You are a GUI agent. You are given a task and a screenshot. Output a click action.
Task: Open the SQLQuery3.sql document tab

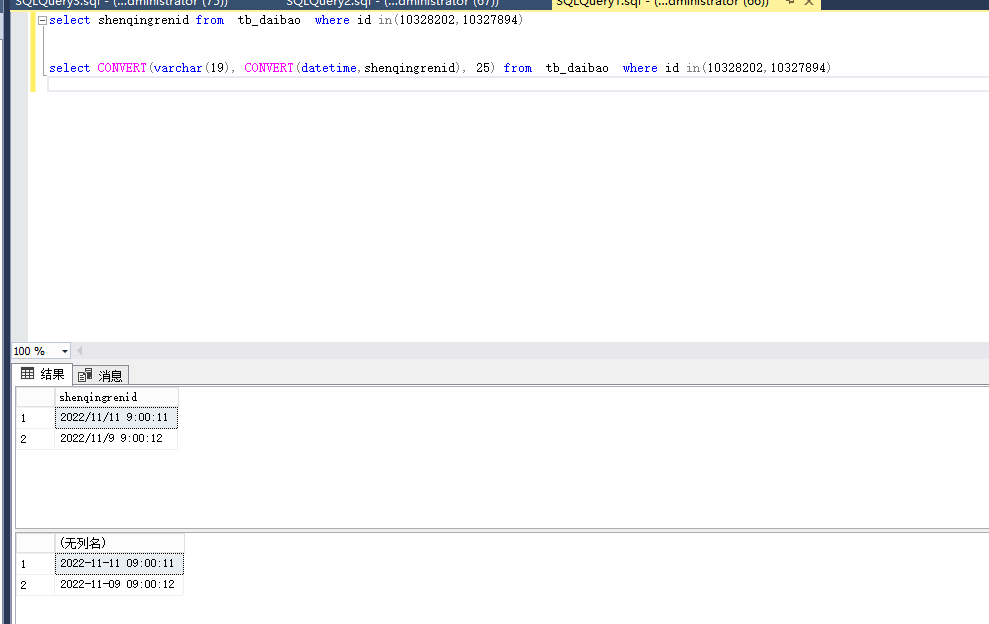(x=120, y=3)
